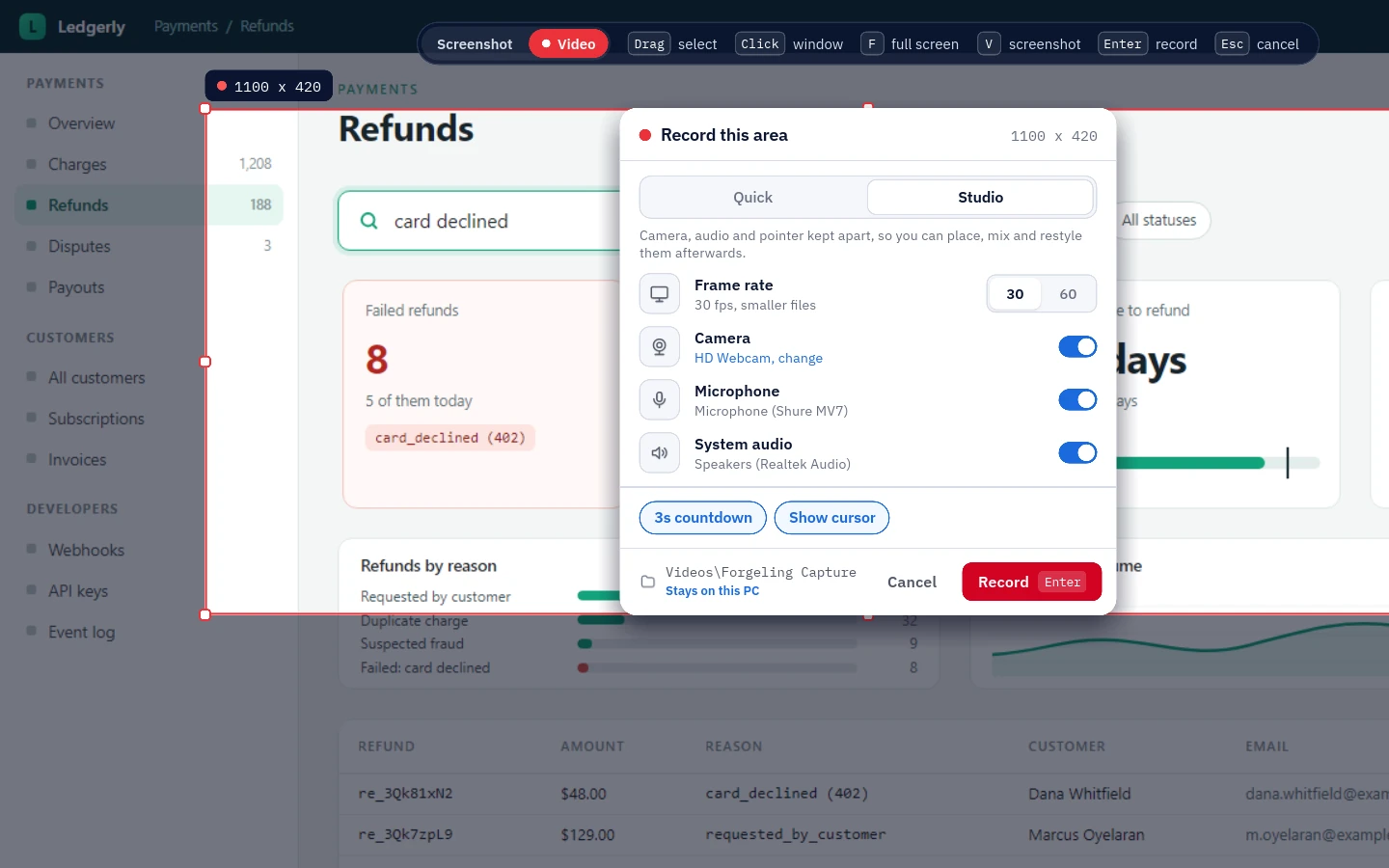The image size is (1389, 868).
Task: Open Overview in the Payments sidebar
Action: (x=81, y=123)
